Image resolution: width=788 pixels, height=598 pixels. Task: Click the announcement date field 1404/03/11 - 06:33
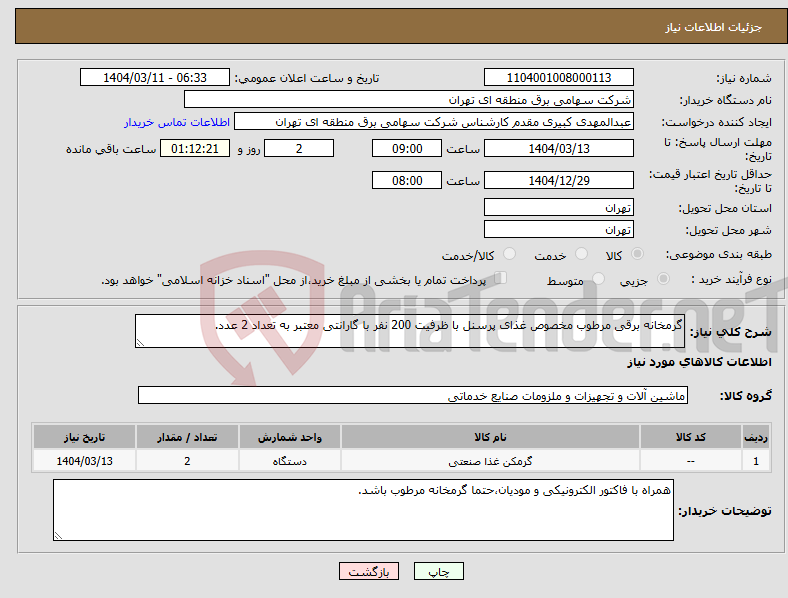pyautogui.click(x=155, y=78)
